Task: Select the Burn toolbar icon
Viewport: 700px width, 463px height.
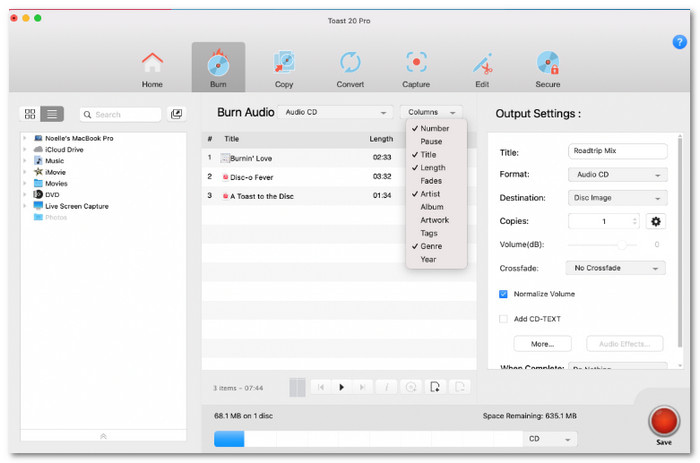Action: point(218,67)
